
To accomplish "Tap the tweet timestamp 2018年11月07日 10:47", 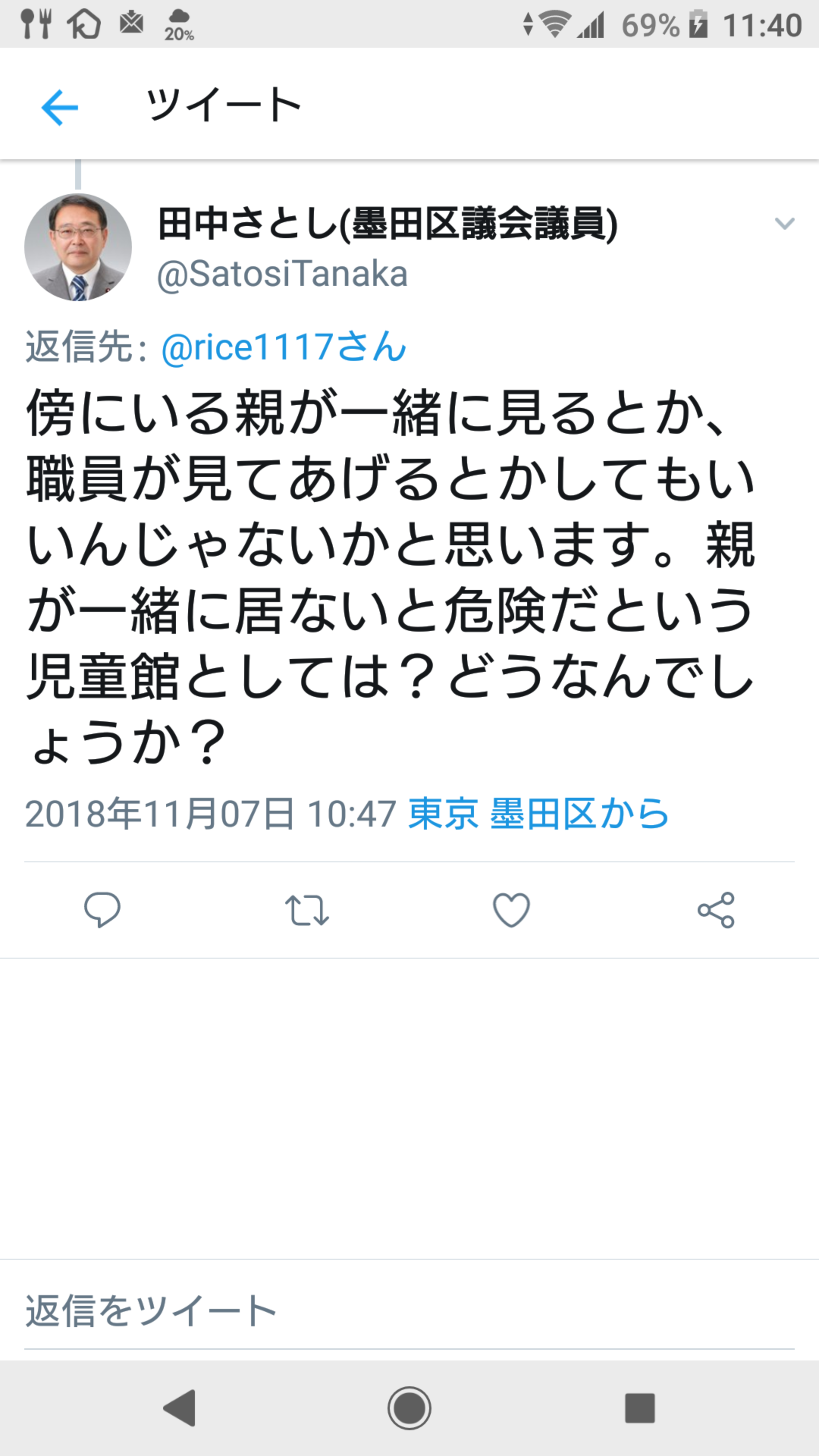I will (x=210, y=814).
